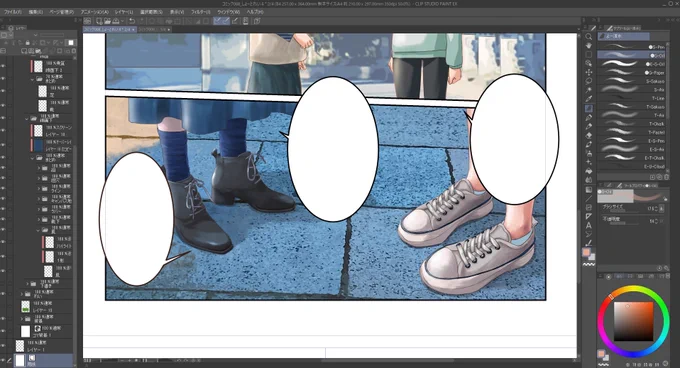
Task: Open file icon in command bar
Action: pos(107,21)
